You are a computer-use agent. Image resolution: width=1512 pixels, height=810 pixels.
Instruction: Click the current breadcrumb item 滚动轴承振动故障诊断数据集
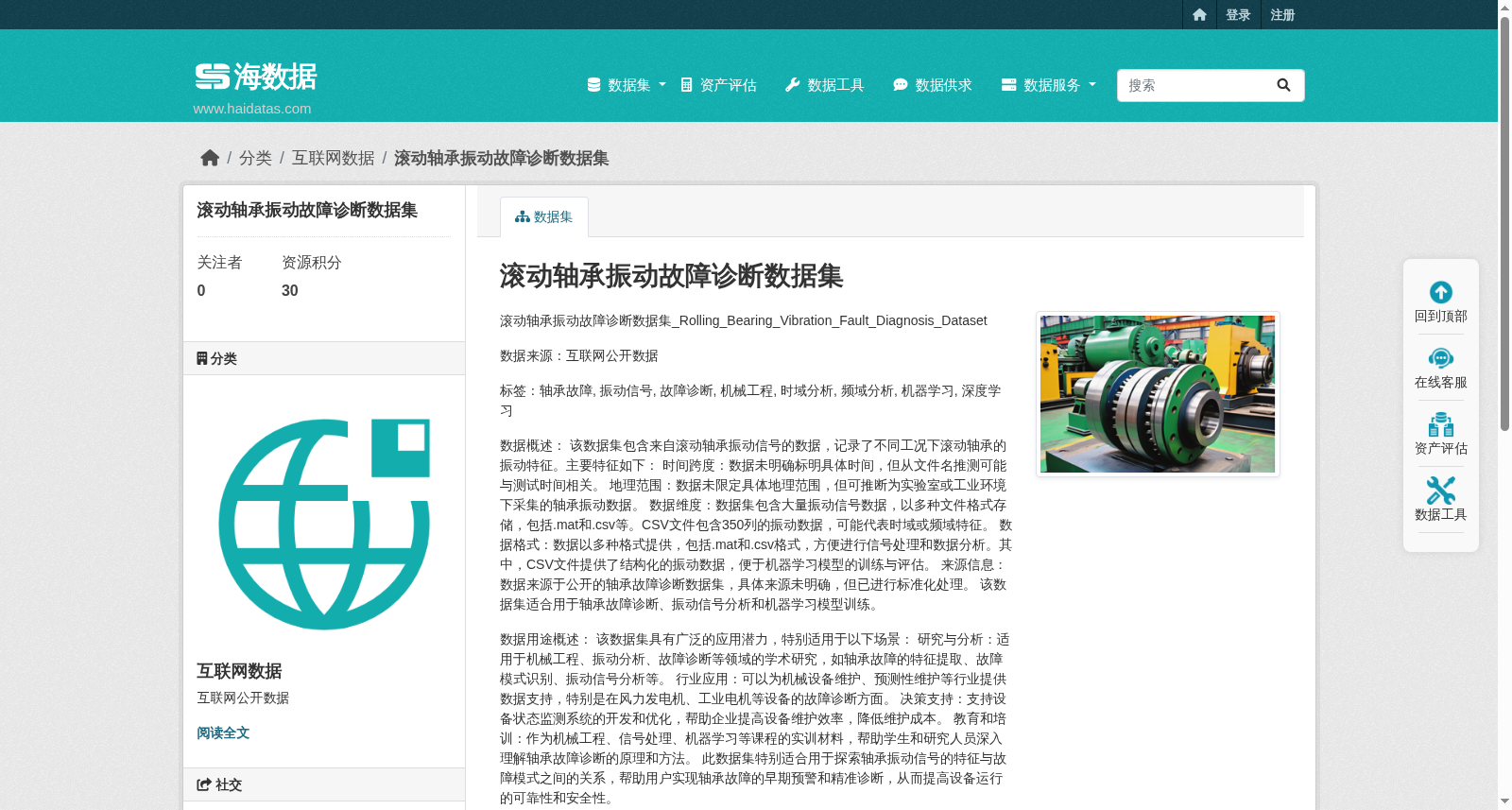(501, 158)
